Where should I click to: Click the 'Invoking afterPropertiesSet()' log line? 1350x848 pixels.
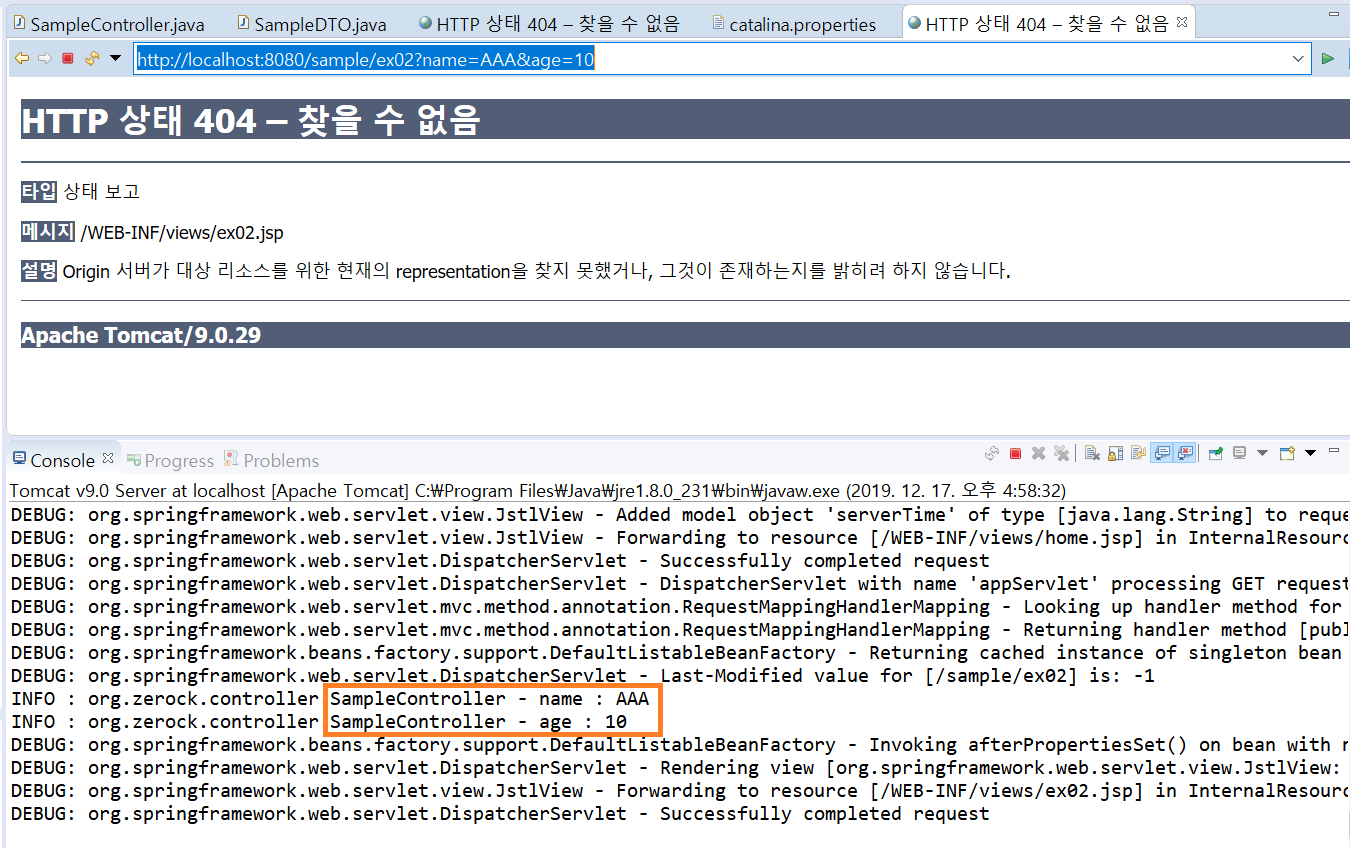(x=680, y=745)
